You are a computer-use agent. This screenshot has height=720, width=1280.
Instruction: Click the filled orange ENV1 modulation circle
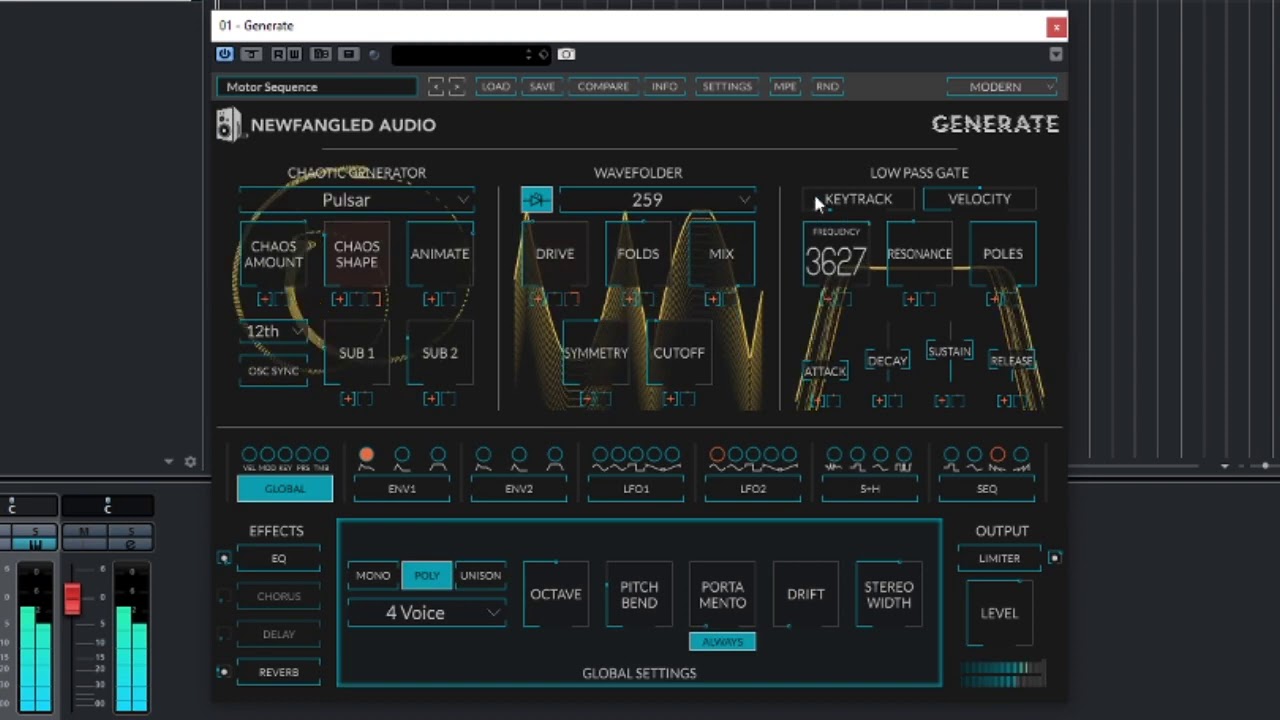click(x=366, y=455)
